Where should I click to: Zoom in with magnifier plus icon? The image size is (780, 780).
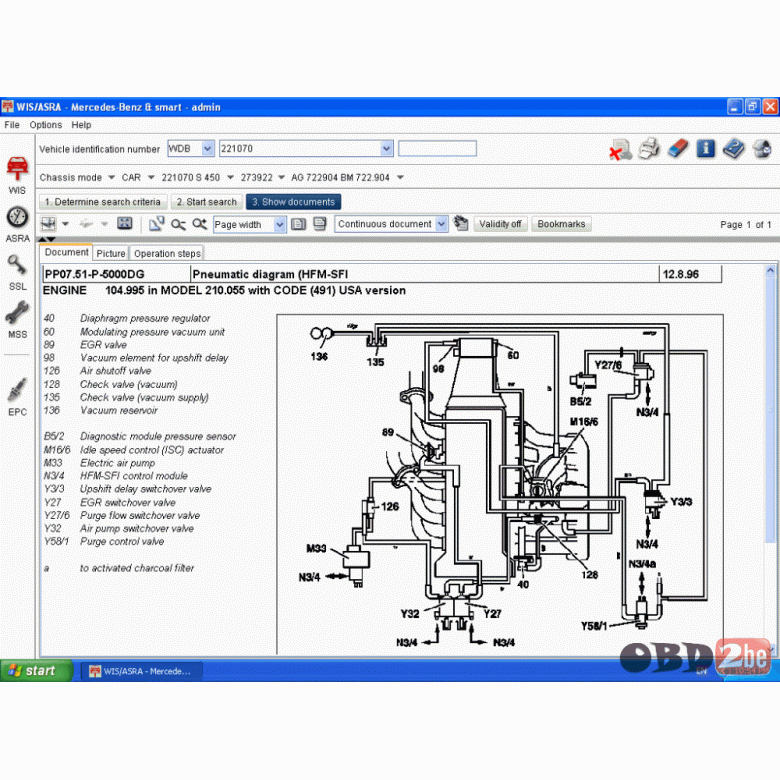click(x=199, y=224)
